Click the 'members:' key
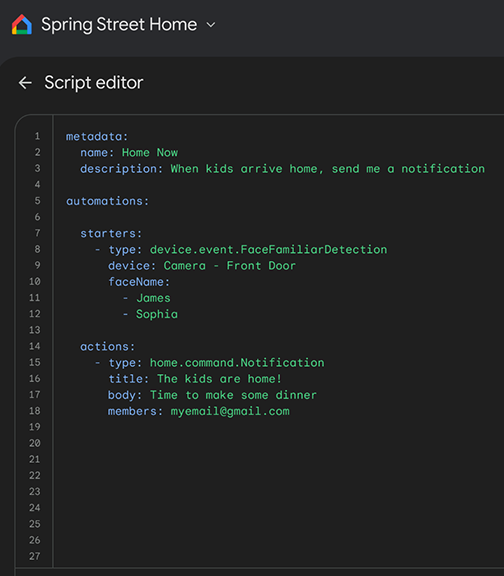 click(x=135, y=411)
